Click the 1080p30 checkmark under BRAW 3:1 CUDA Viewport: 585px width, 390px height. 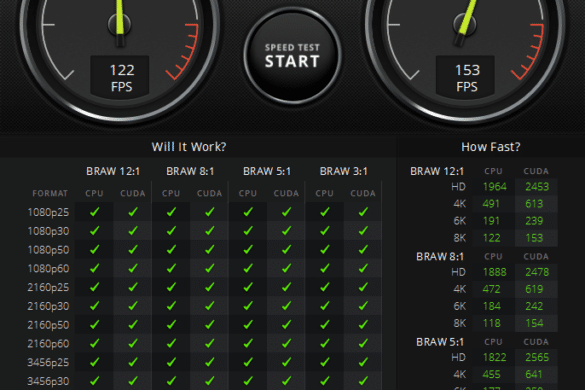(x=363, y=231)
